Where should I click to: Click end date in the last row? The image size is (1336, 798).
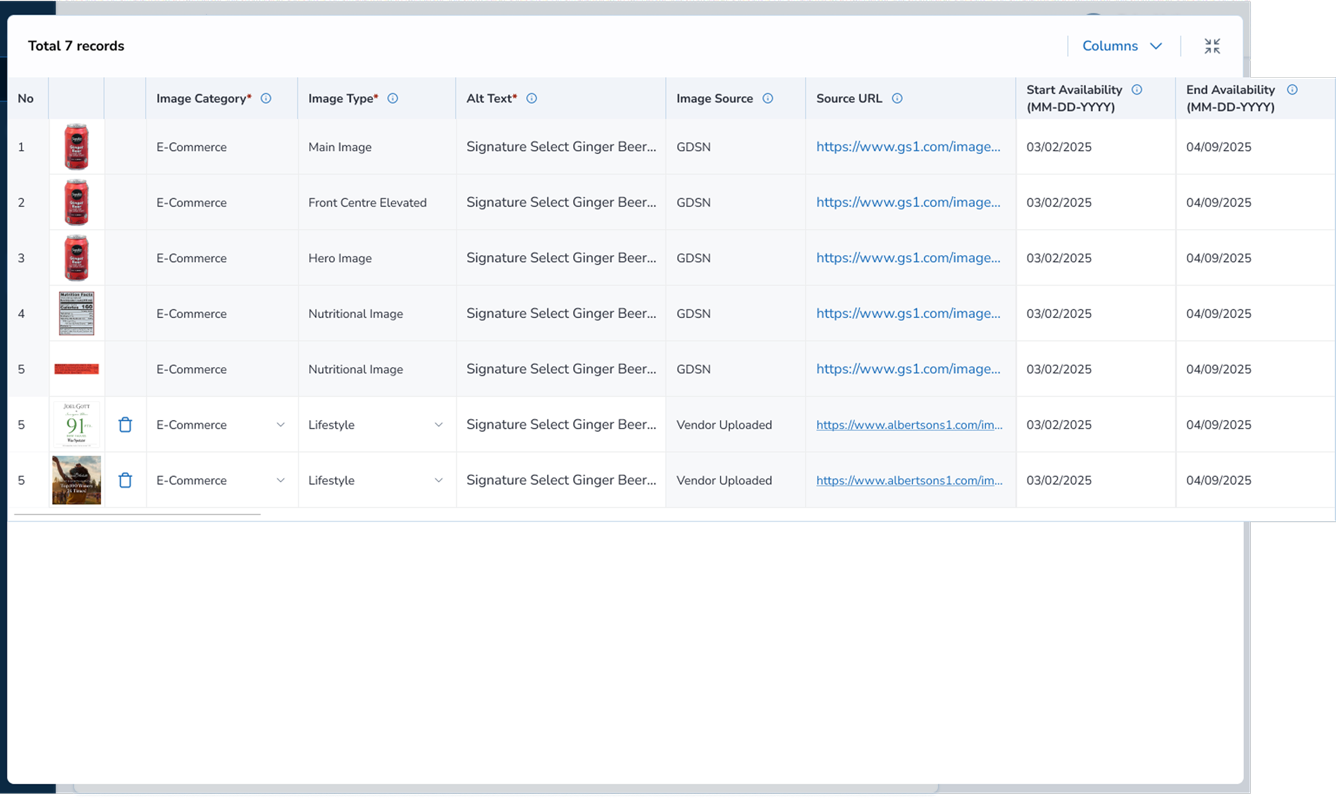click(1219, 480)
